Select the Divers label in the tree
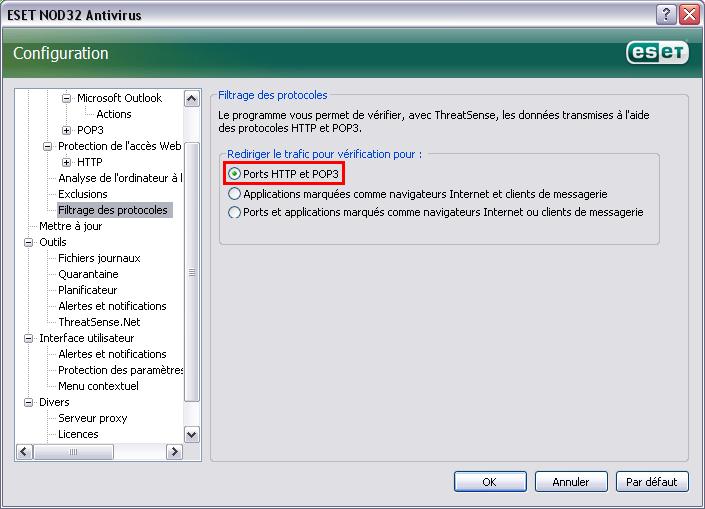 [54, 402]
